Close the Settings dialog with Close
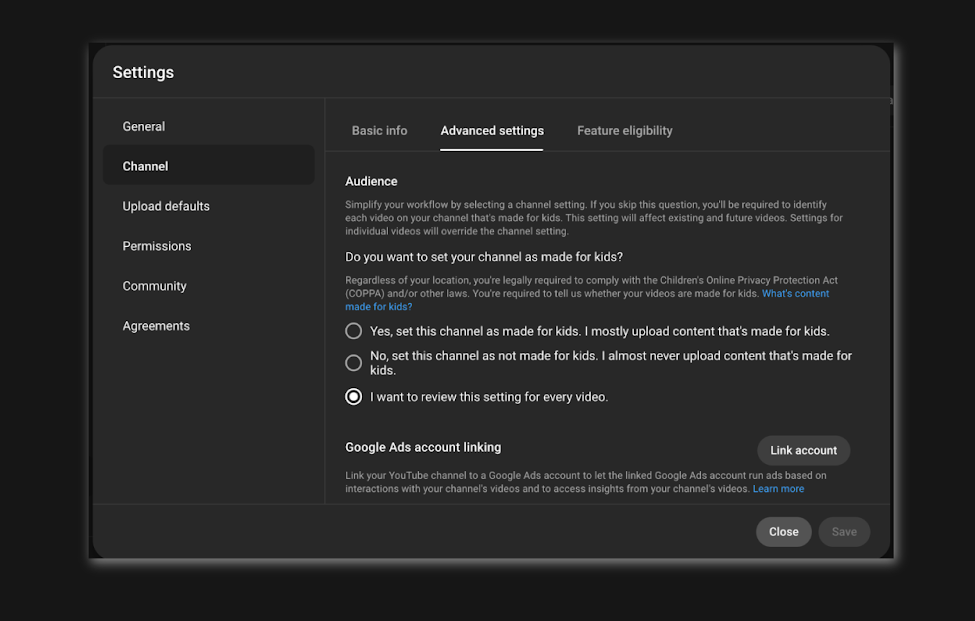 click(x=783, y=532)
